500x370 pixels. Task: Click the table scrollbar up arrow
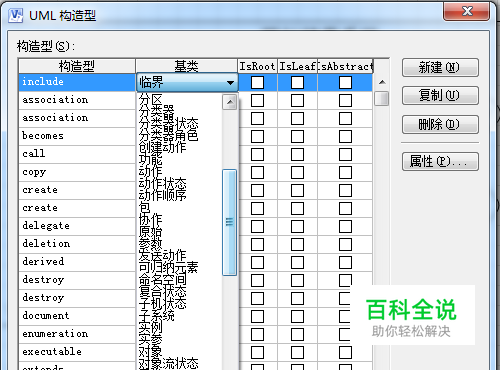coord(382,82)
